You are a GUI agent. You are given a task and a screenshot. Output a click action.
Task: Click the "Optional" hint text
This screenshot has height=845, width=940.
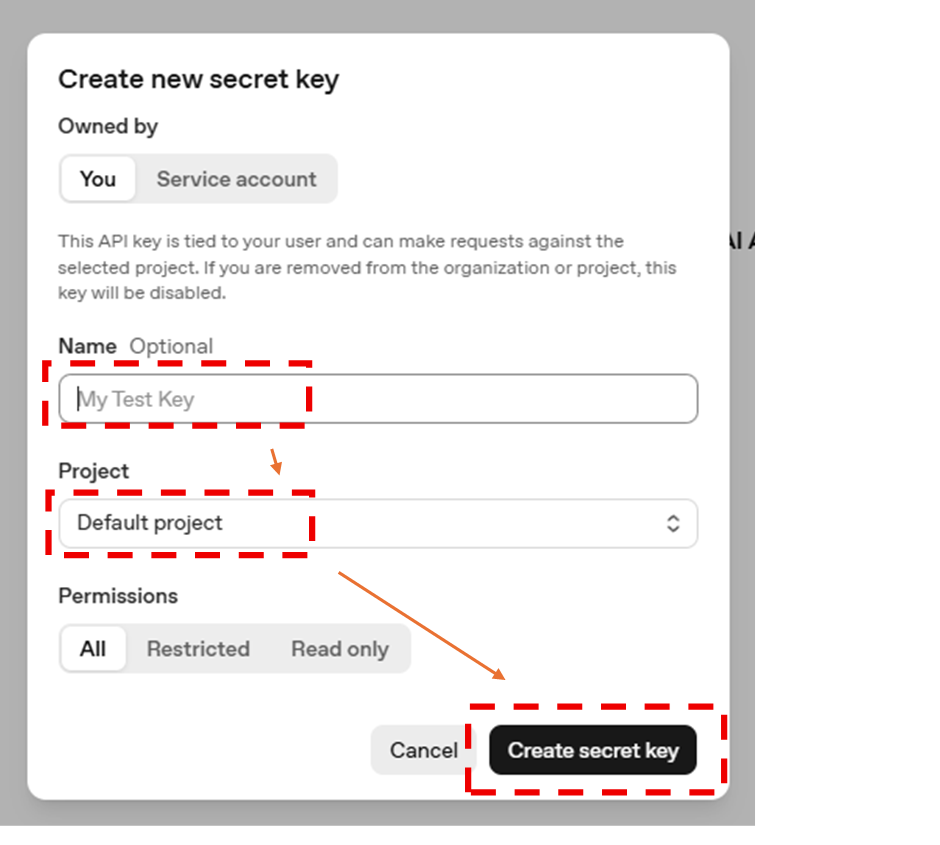point(171,346)
